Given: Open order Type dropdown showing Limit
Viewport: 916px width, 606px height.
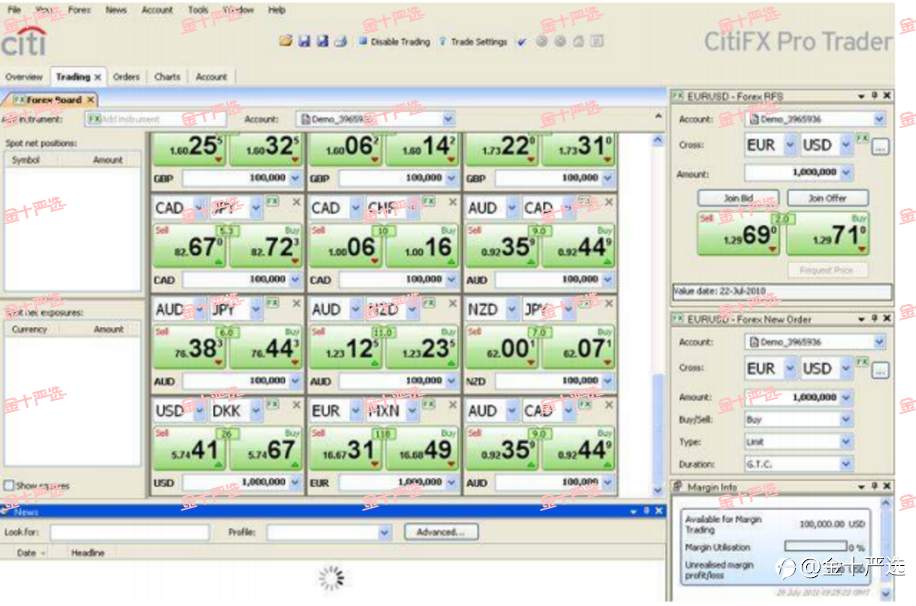Looking at the screenshot, I should click(x=845, y=442).
